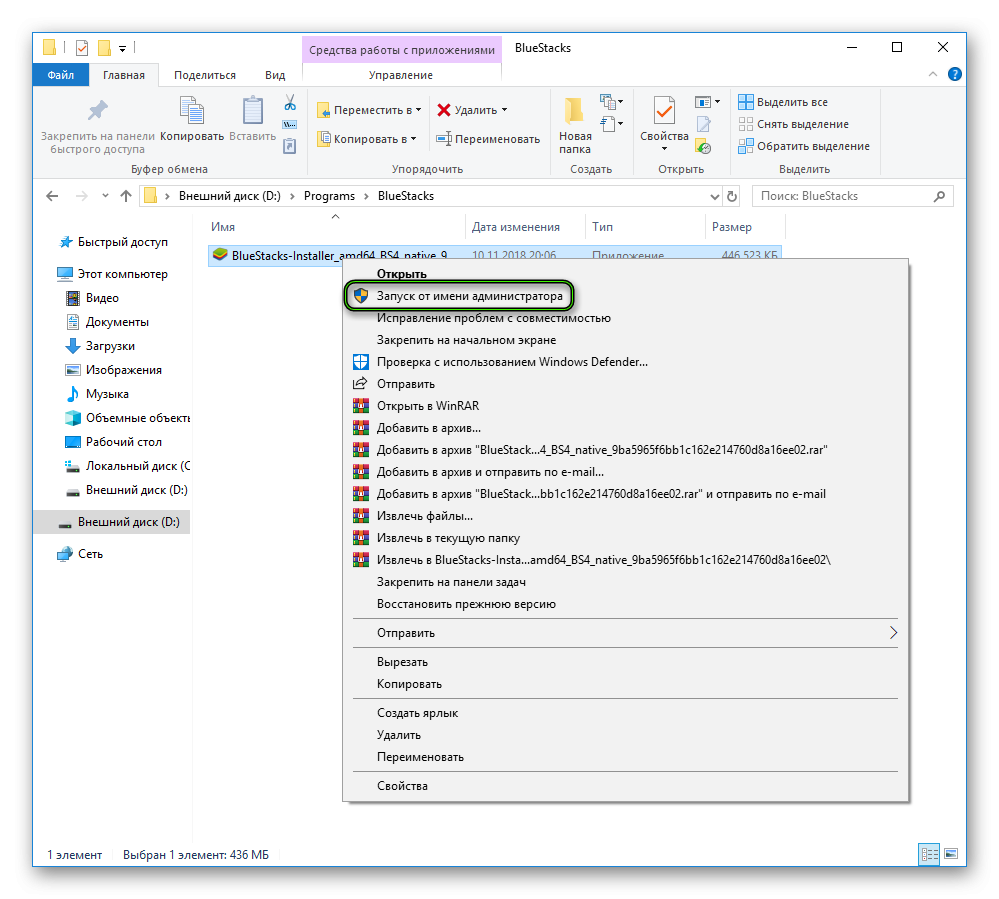Open the Файл ribbon tab
The width and height of the screenshot is (999, 899).
pos(61,75)
